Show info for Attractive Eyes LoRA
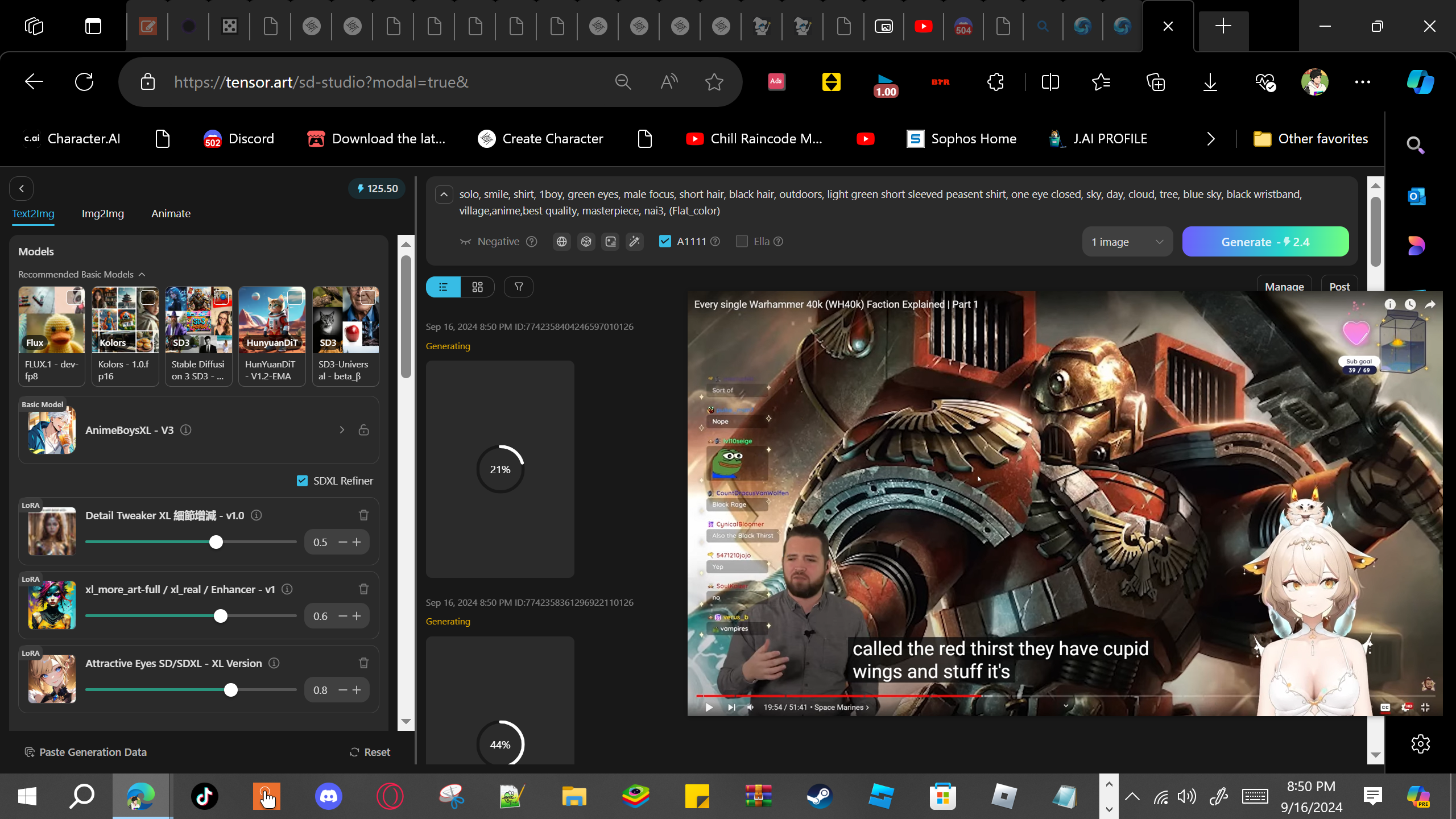1456x819 pixels. tap(274, 663)
